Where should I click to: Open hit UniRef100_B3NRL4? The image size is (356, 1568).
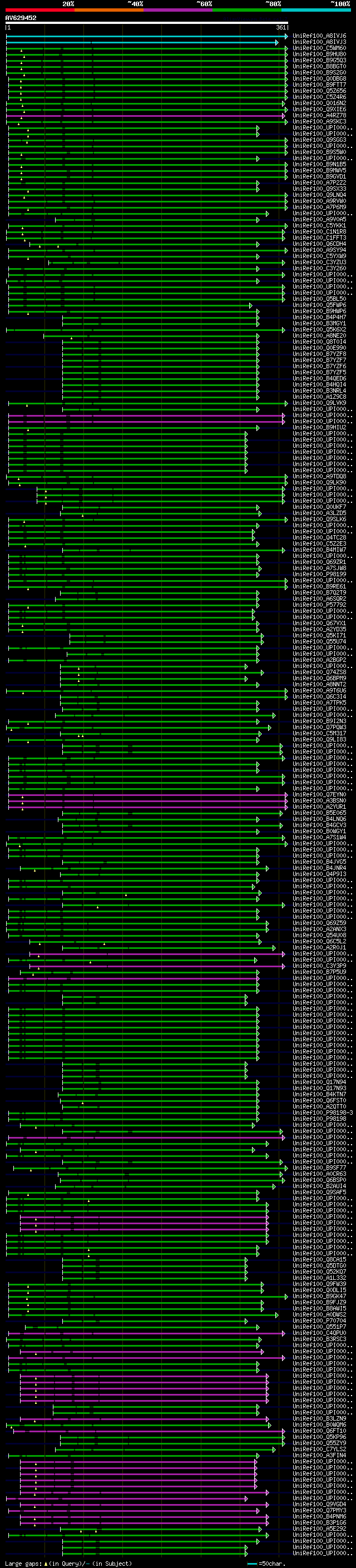pyautogui.click(x=319, y=391)
